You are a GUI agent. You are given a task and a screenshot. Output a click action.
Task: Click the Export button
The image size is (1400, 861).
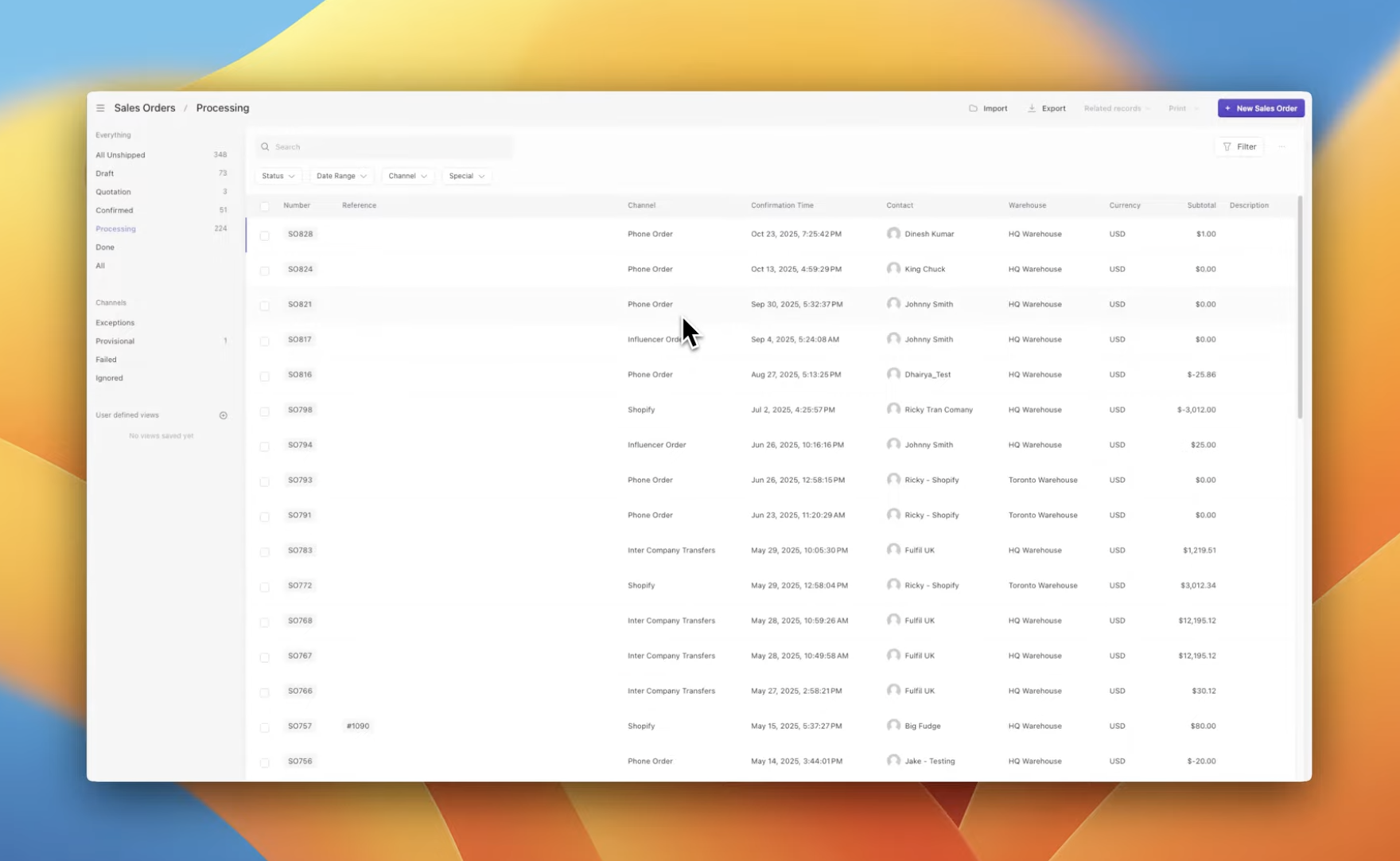point(1047,108)
